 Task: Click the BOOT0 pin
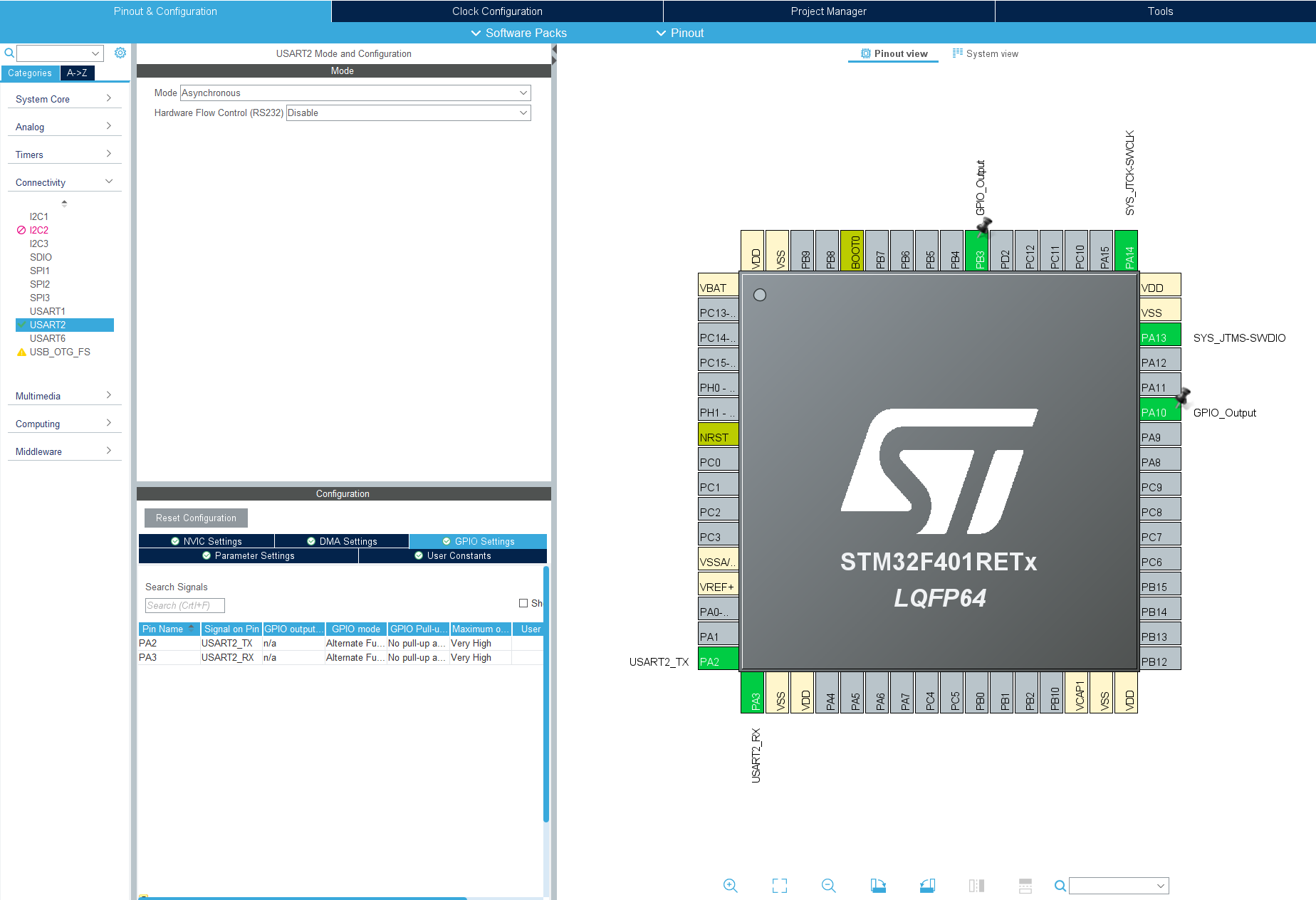852,251
